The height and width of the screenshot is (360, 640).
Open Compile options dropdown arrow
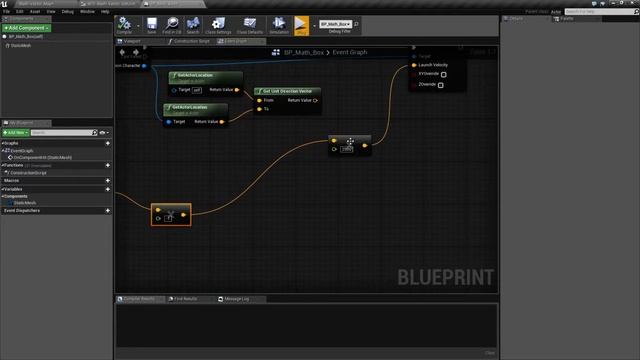tap(138, 26)
